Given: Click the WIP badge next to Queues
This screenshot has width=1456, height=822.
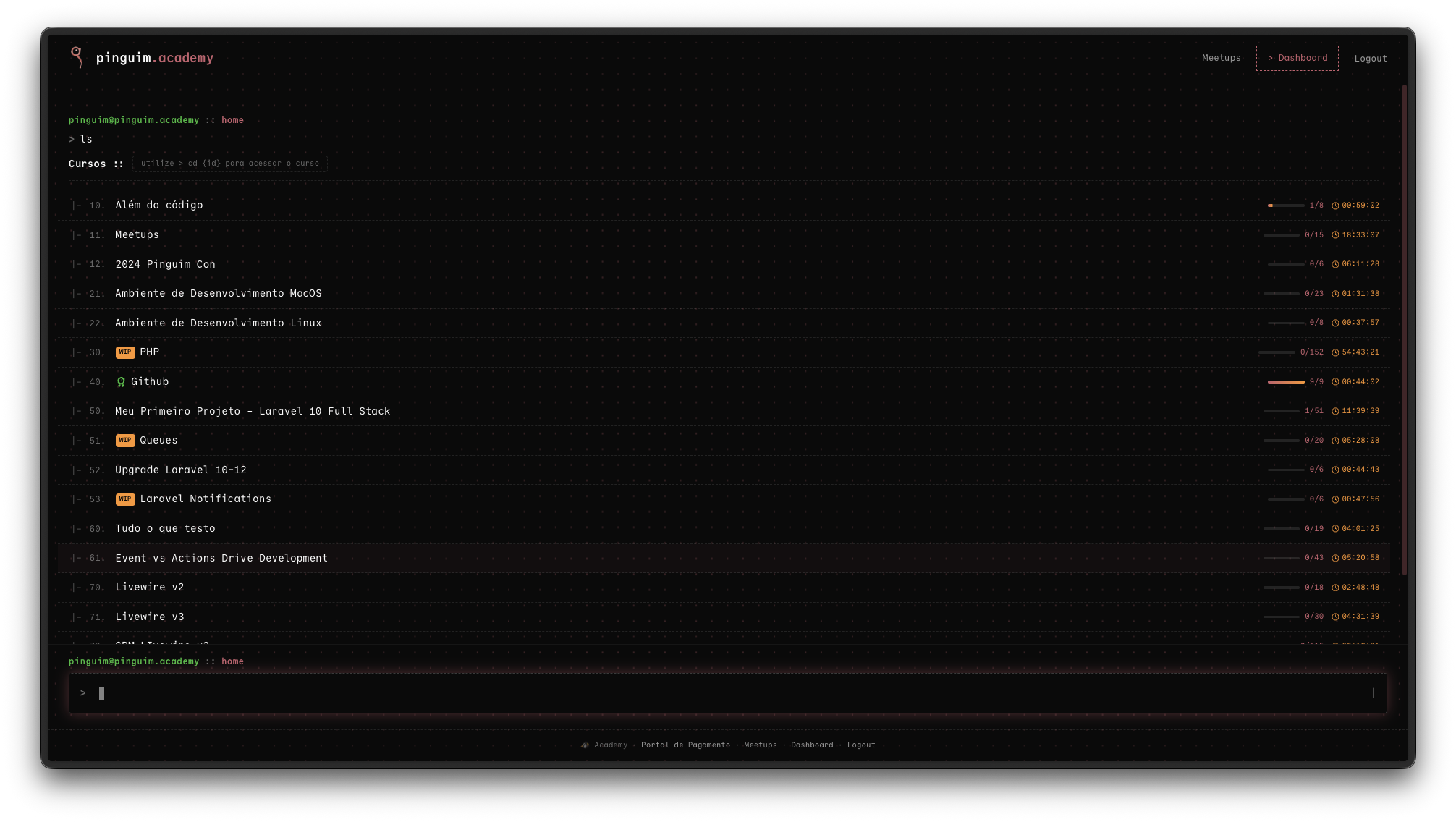Looking at the screenshot, I should point(125,441).
